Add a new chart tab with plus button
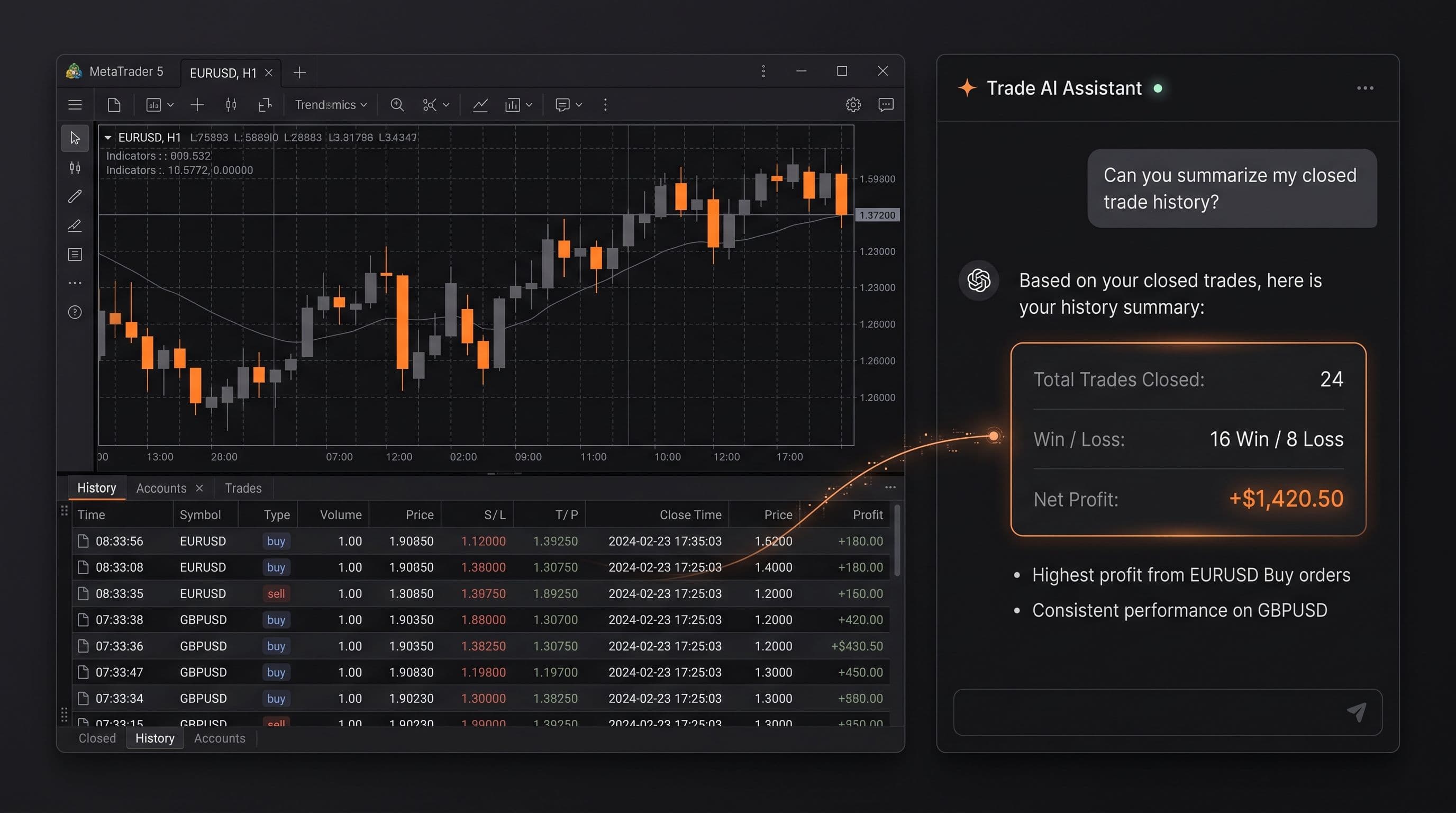 click(299, 73)
